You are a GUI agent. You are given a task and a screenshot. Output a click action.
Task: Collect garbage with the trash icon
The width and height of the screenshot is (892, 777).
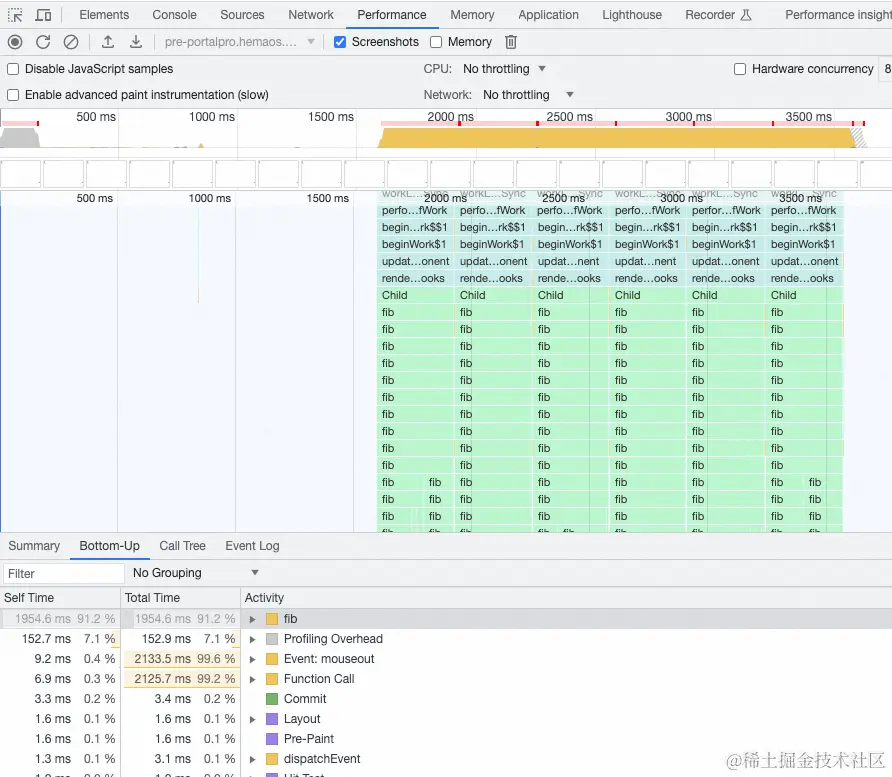511,42
